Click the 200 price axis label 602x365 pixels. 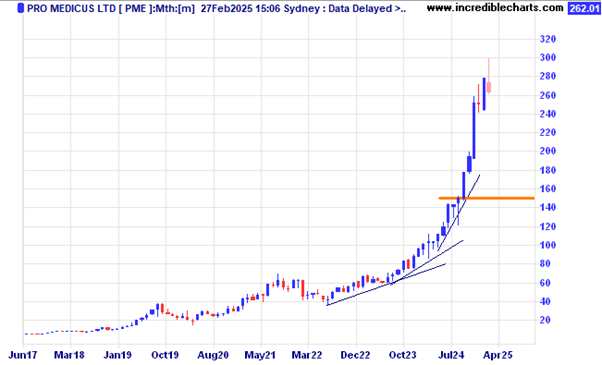click(548, 151)
